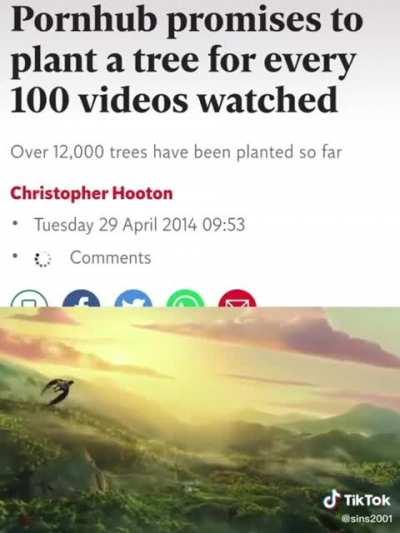Click the bookmark outline share icon
Screen dimensions: 400x533
(x=30, y=298)
